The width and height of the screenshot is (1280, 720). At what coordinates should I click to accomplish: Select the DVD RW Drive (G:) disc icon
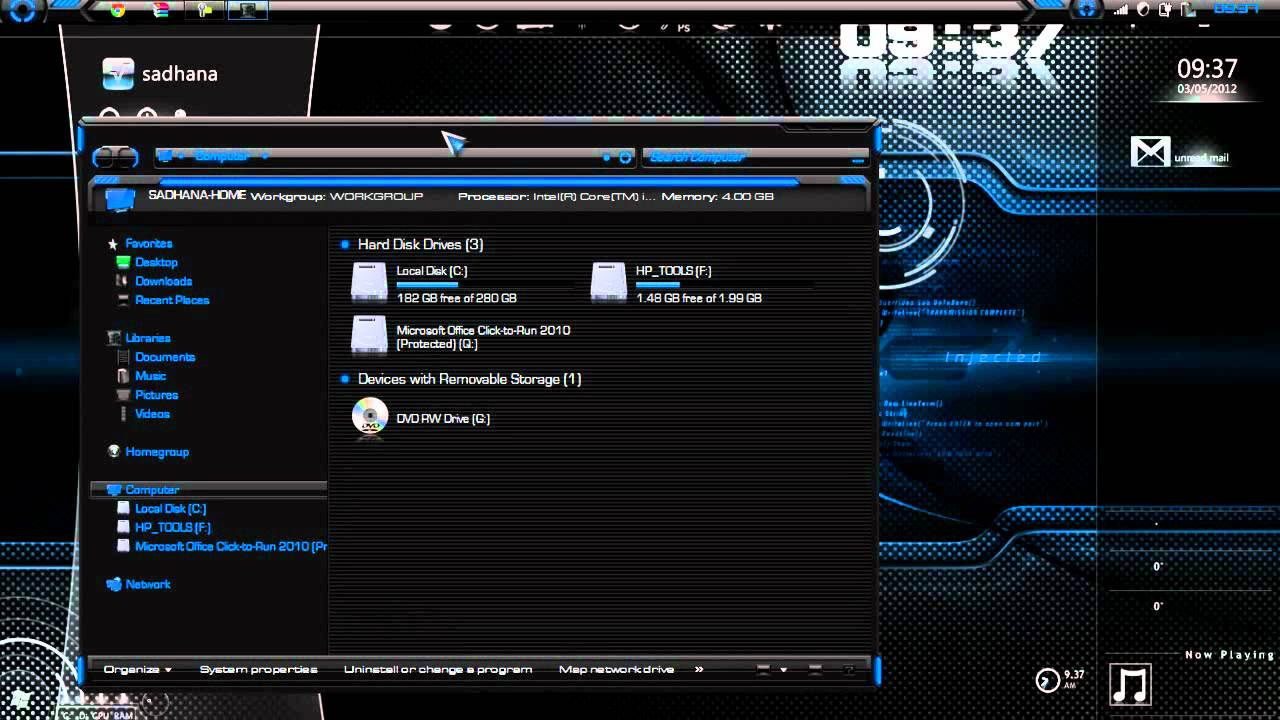point(370,416)
